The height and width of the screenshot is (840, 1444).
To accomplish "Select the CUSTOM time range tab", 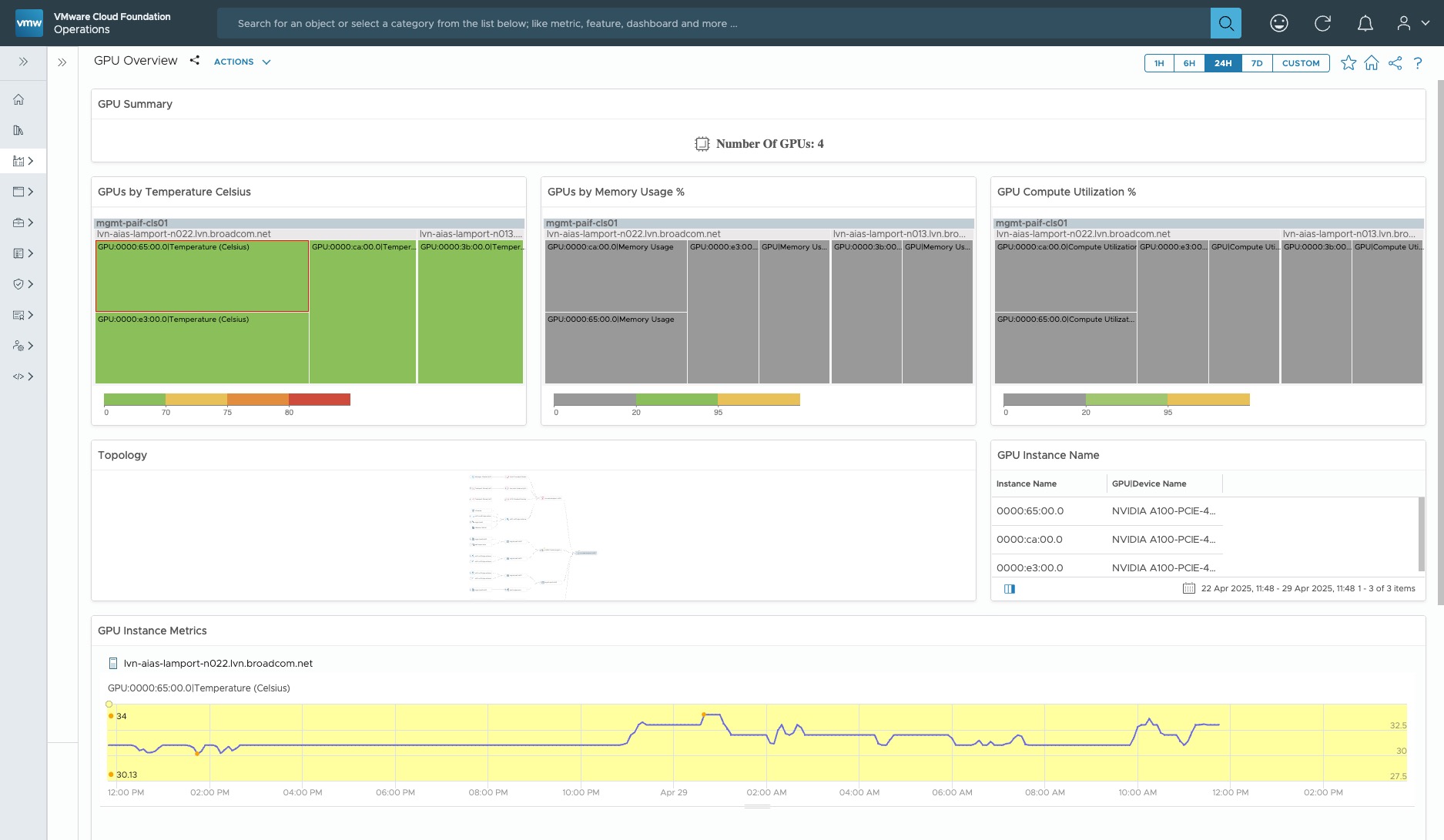I will click(x=1301, y=63).
